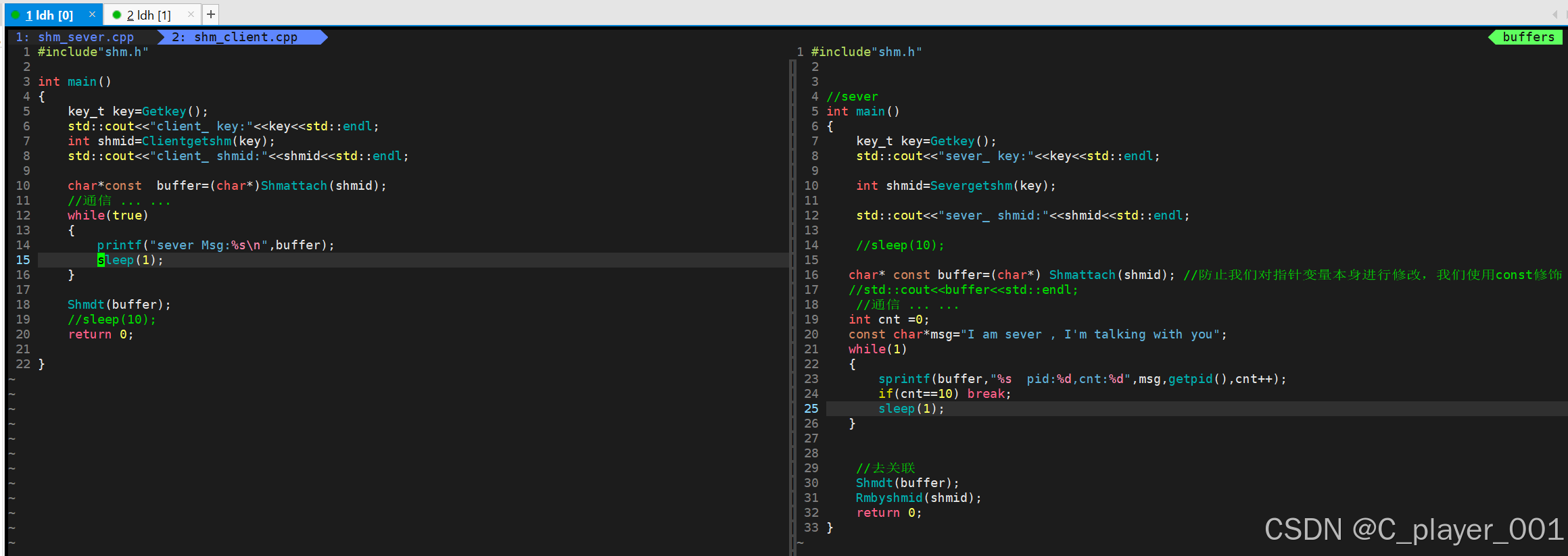Click the '//sever' comment in right pane
This screenshot has height=556, width=1568.
tap(852, 97)
